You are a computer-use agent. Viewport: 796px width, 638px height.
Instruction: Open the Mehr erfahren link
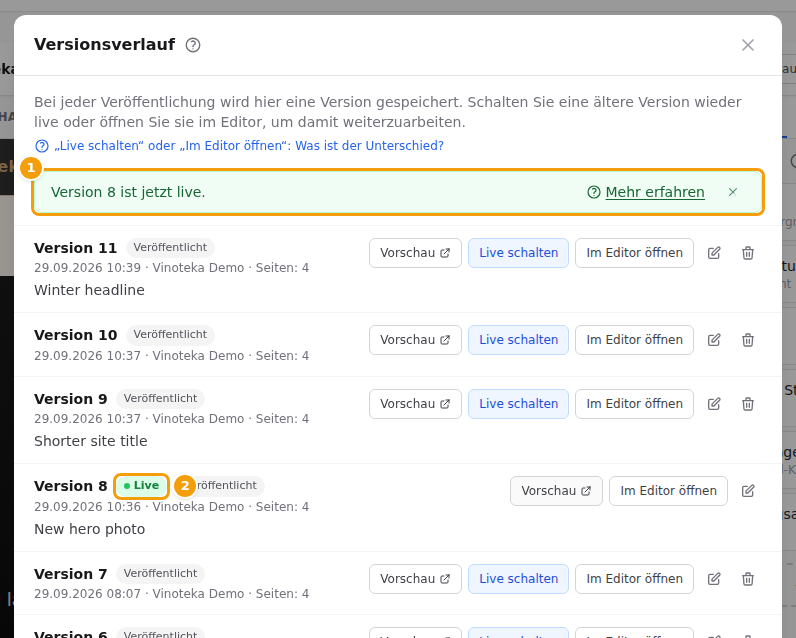[x=646, y=192]
